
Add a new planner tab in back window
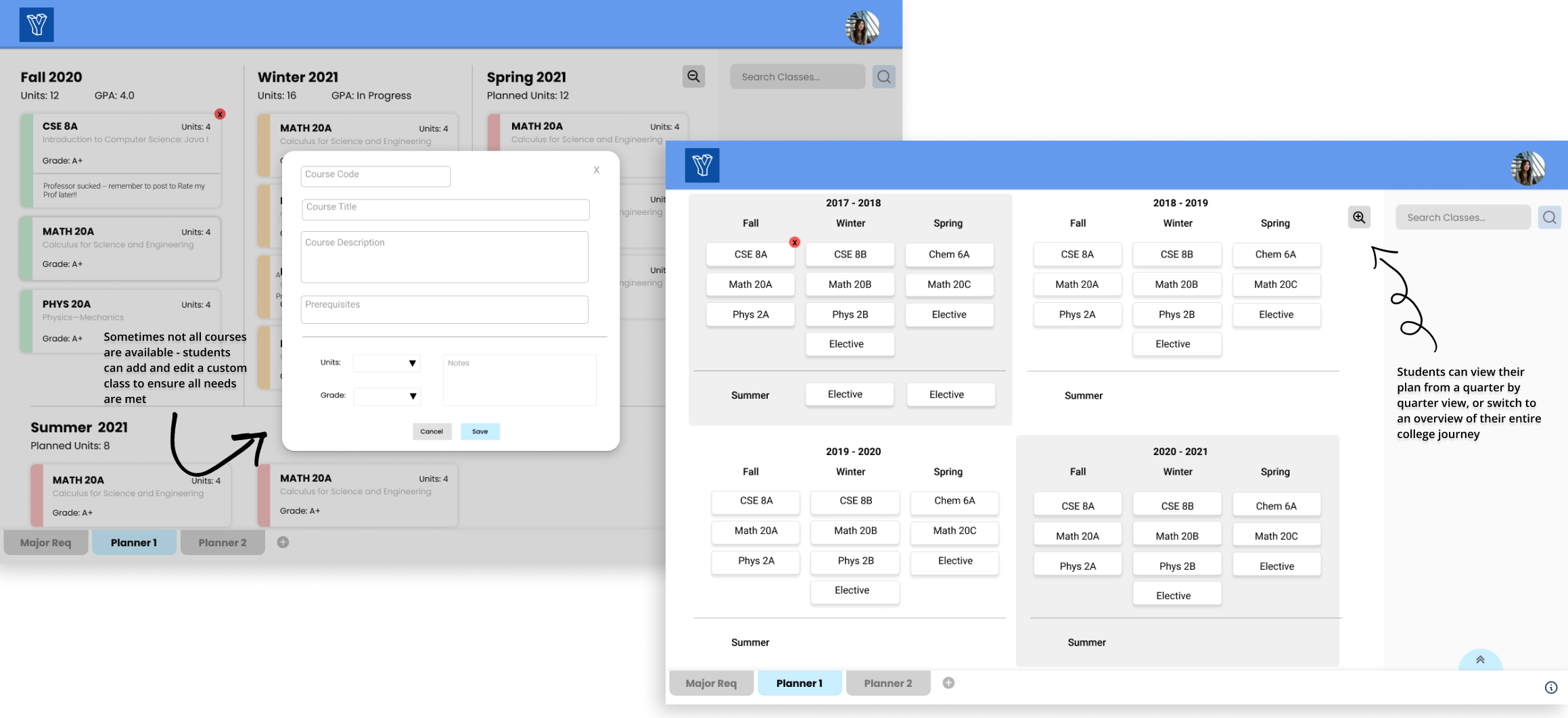coord(283,542)
